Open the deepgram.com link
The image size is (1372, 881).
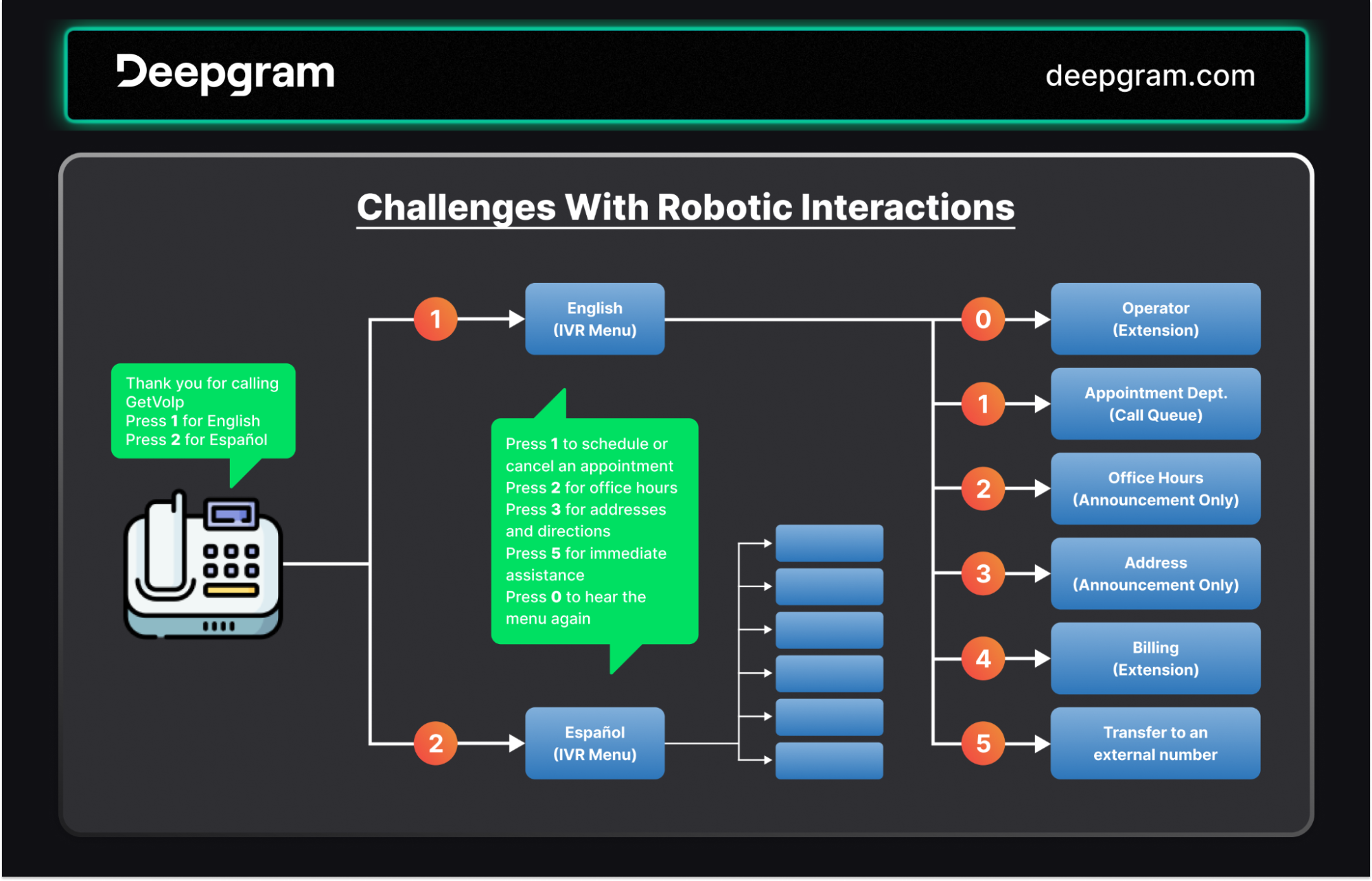pyautogui.click(x=1150, y=76)
